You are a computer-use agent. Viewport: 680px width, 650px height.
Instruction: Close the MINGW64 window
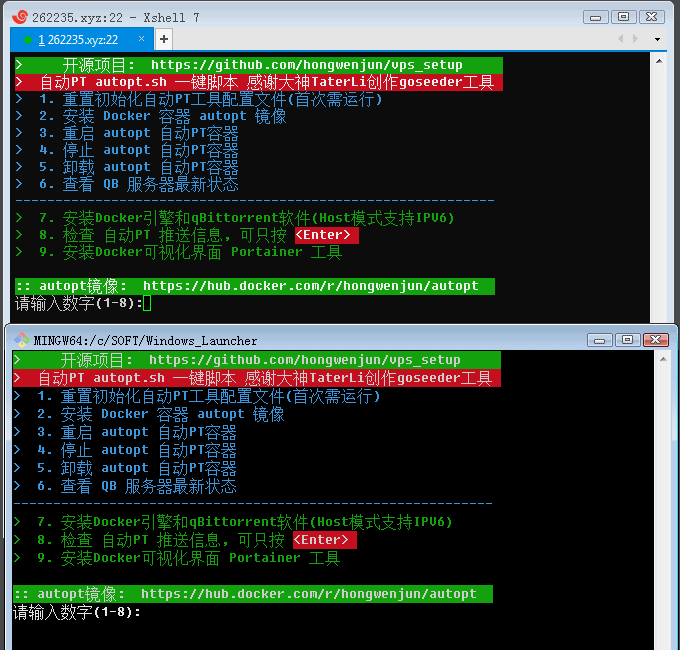(x=655, y=340)
